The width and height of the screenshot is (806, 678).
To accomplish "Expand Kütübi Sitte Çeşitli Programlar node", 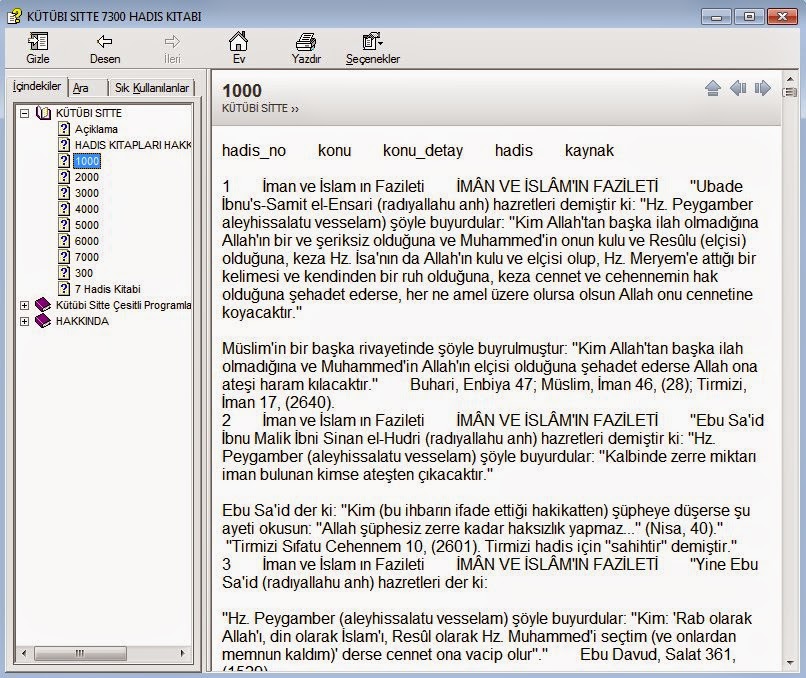I will point(25,305).
